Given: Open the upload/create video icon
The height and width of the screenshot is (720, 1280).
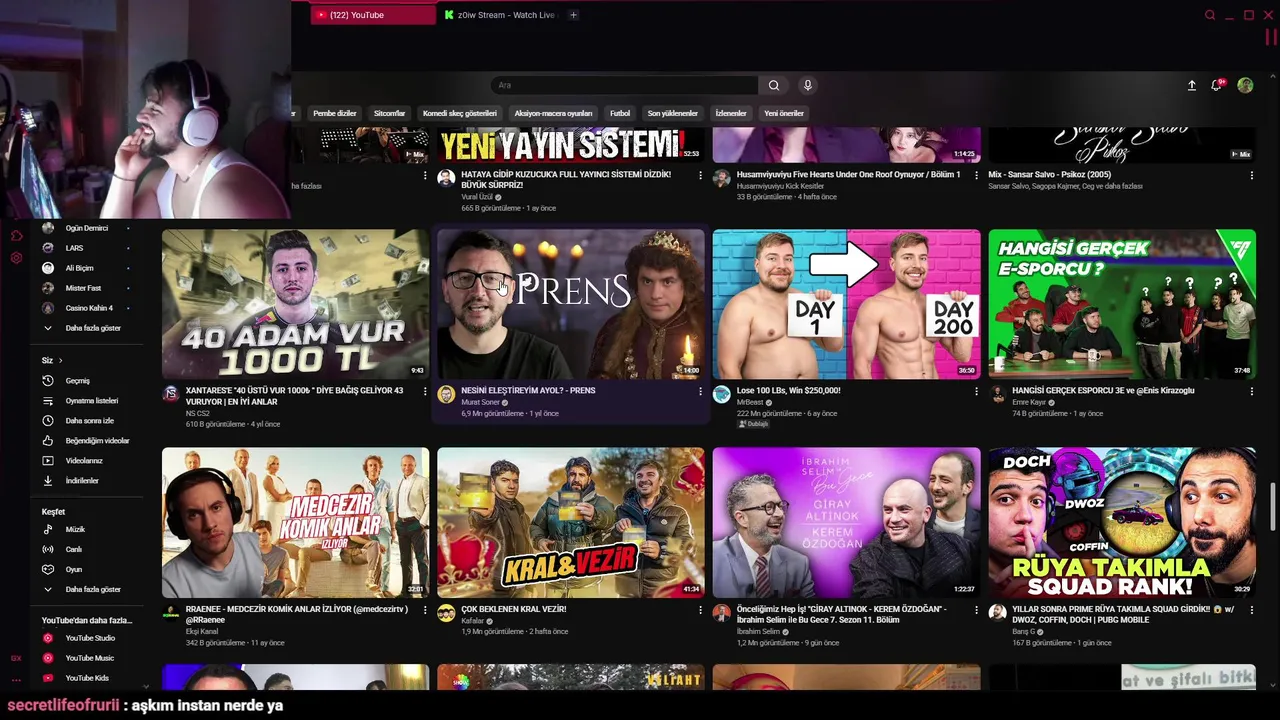Looking at the screenshot, I should [1192, 86].
